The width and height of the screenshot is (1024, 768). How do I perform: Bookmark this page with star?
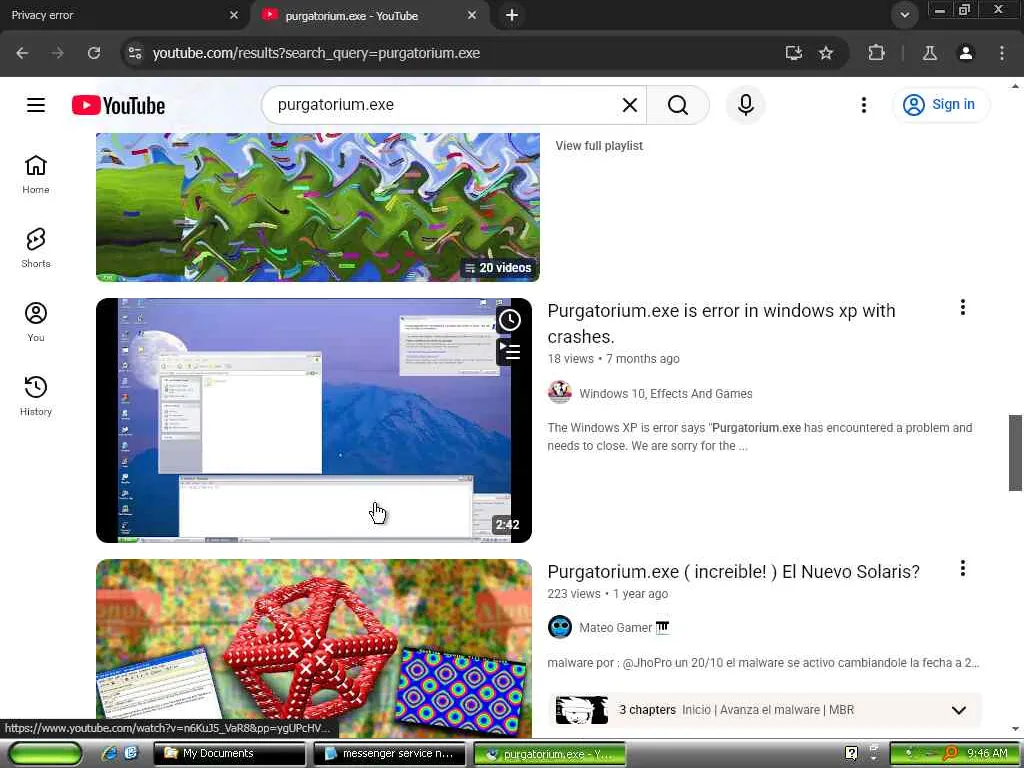[826, 53]
